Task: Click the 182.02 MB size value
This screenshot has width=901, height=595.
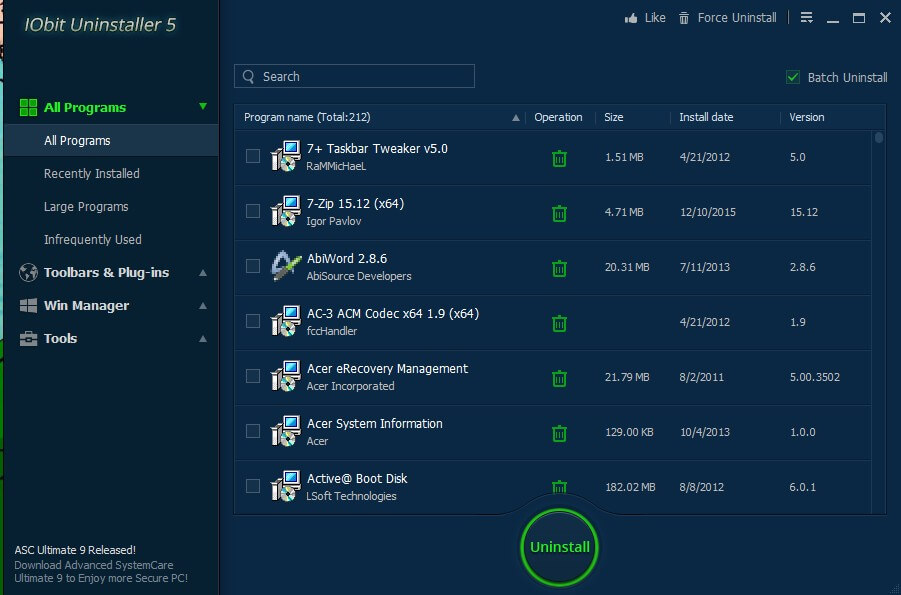Action: 630,487
